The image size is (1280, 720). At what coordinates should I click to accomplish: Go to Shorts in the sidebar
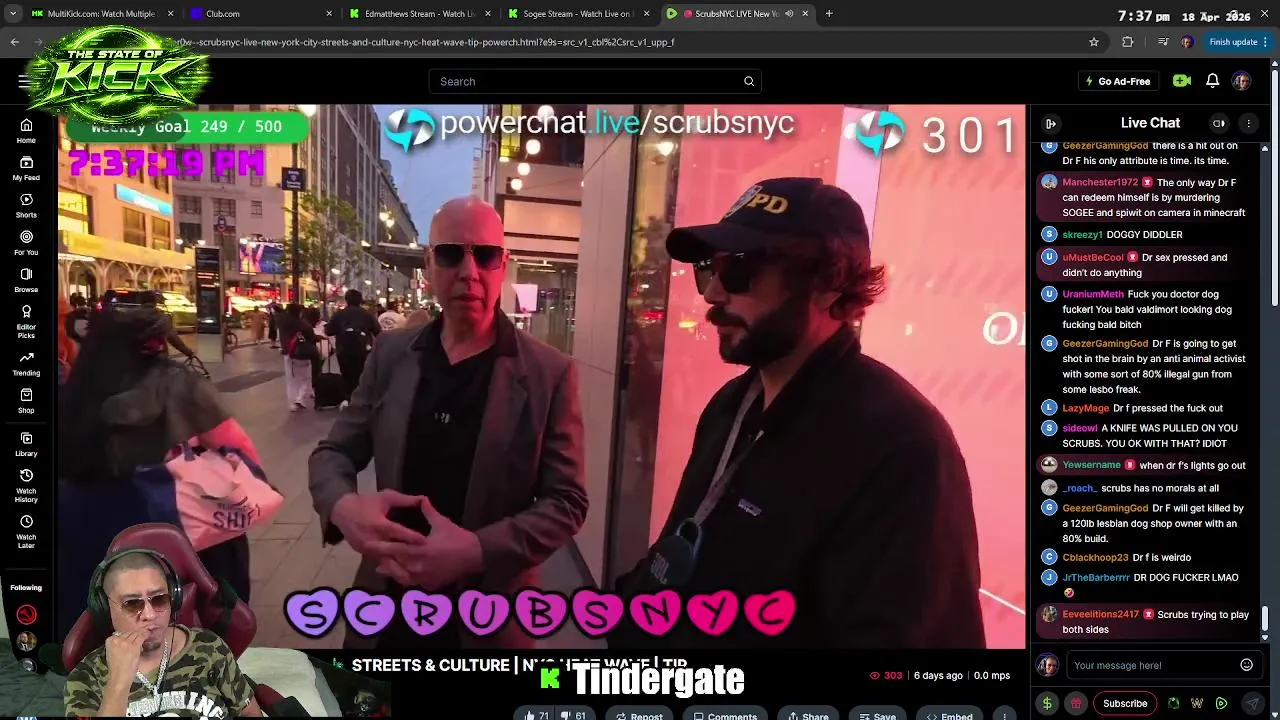point(26,205)
